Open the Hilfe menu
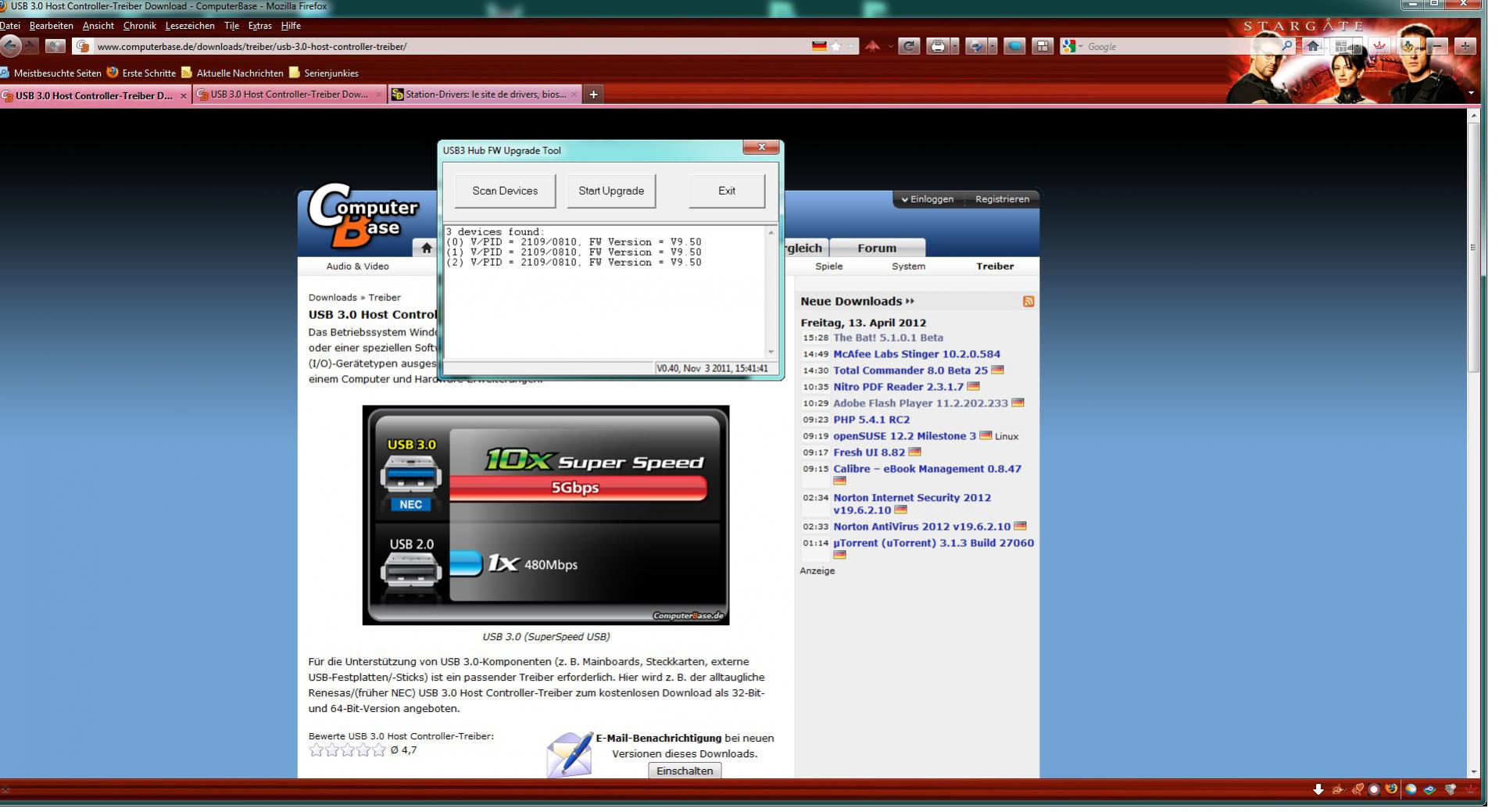The width and height of the screenshot is (1499, 812). click(x=291, y=26)
